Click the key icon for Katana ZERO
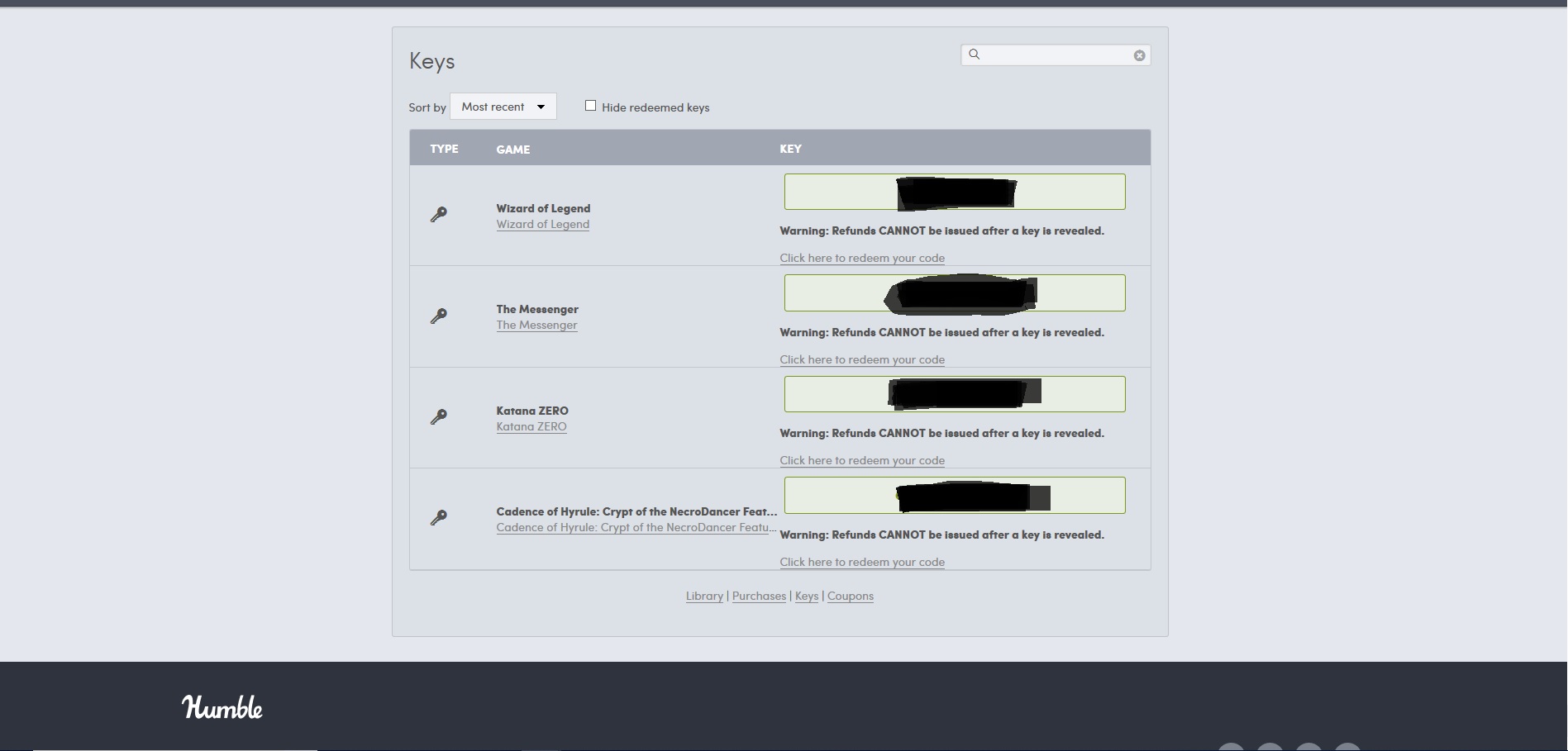This screenshot has height=751, width=1568. pyautogui.click(x=439, y=417)
